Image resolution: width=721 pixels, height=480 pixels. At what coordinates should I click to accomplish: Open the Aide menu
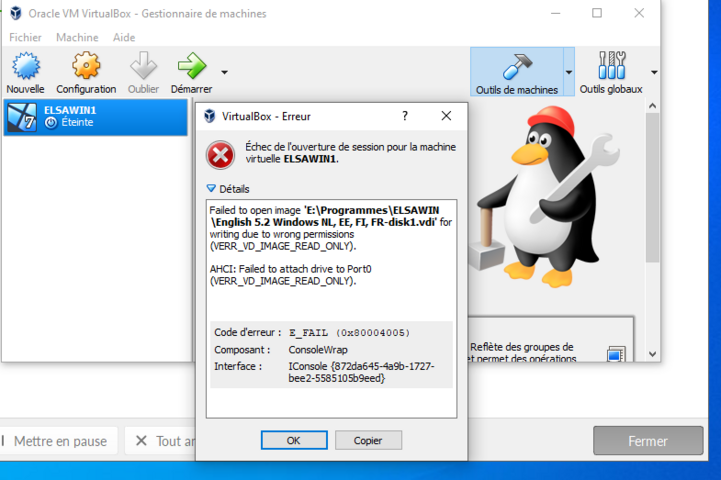tap(124, 37)
